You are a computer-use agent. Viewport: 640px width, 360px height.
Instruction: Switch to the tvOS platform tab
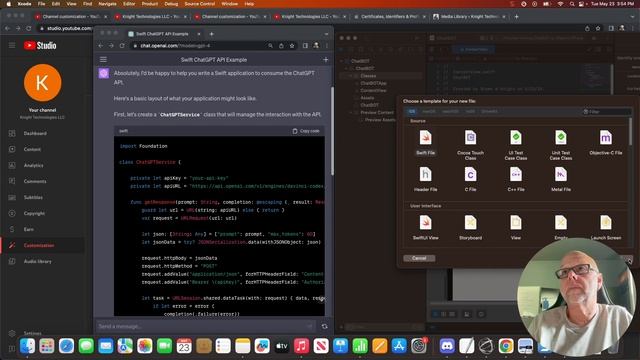(x=470, y=111)
